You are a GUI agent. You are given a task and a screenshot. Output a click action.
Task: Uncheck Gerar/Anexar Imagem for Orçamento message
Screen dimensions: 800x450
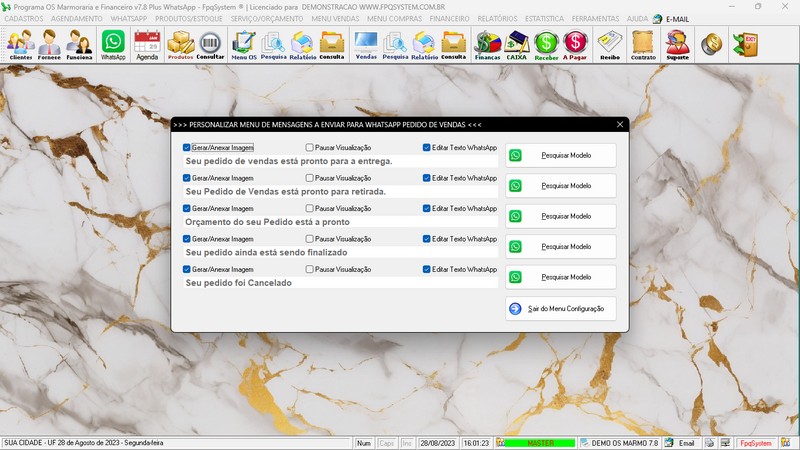point(187,208)
